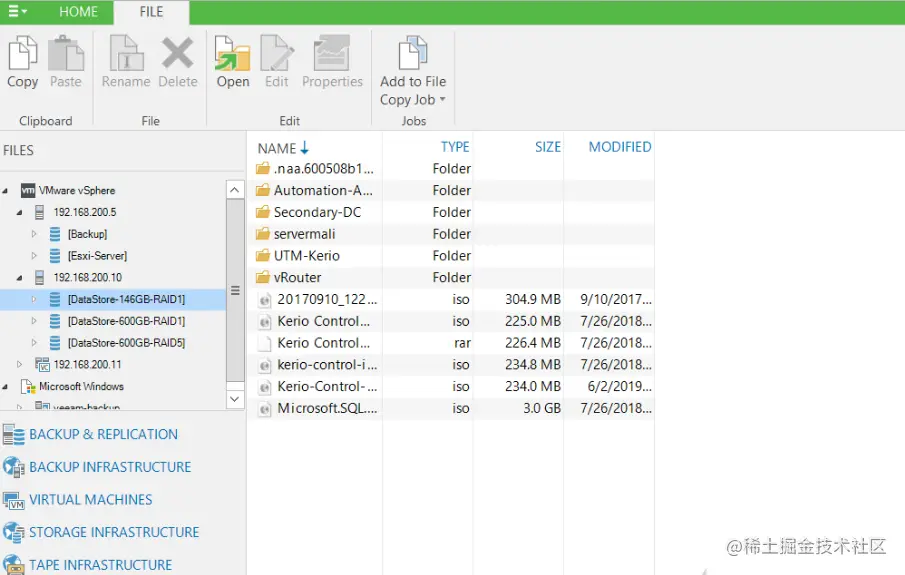Click the Rename ribbon icon
The image size is (905, 575).
126,53
